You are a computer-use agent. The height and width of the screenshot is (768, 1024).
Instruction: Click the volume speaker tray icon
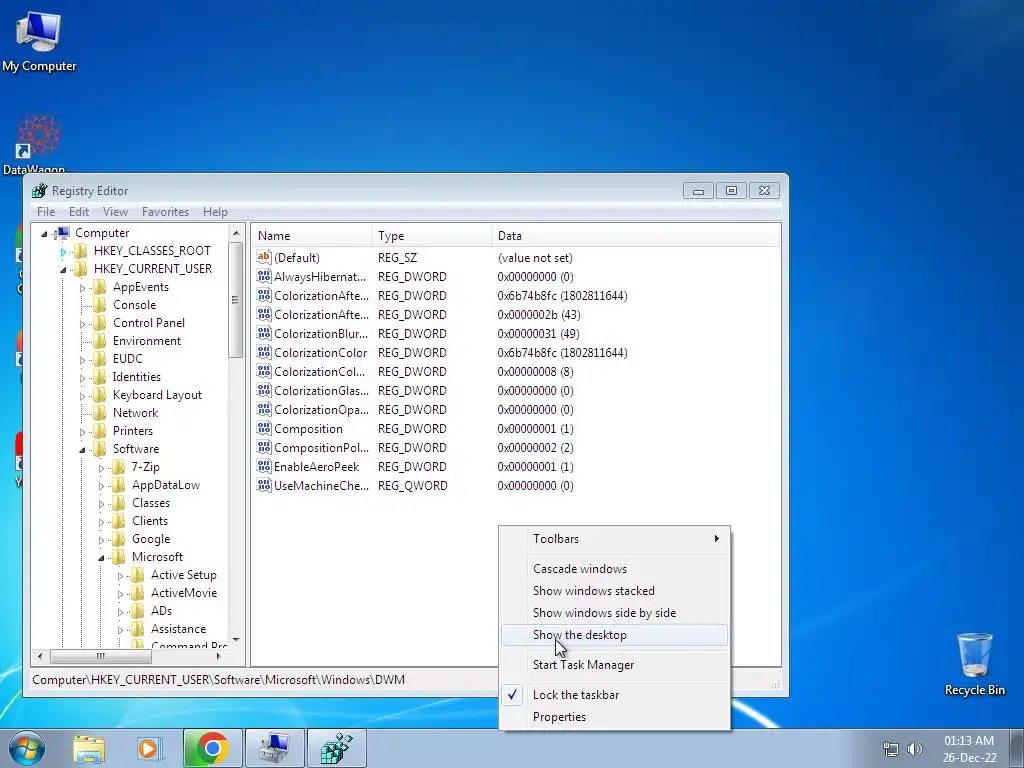click(915, 748)
